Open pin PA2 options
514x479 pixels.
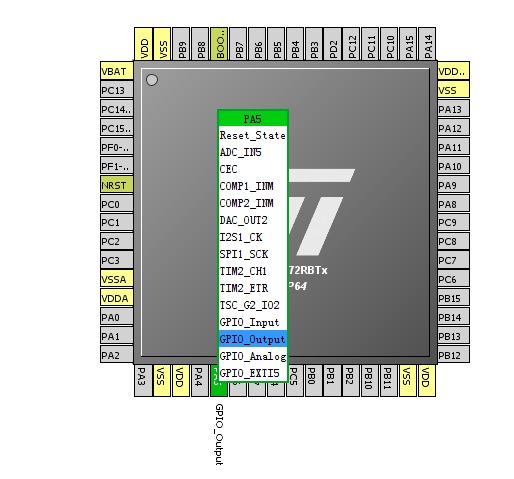click(117, 355)
